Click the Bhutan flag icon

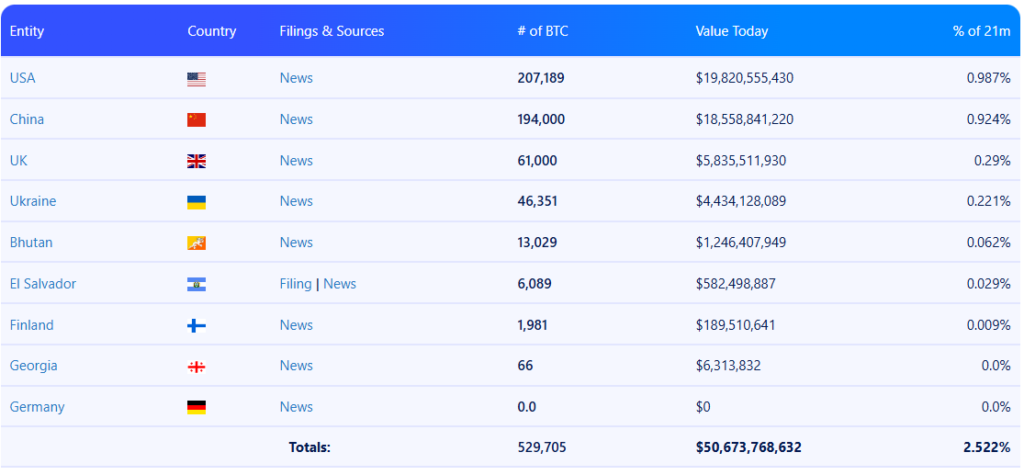coord(196,243)
